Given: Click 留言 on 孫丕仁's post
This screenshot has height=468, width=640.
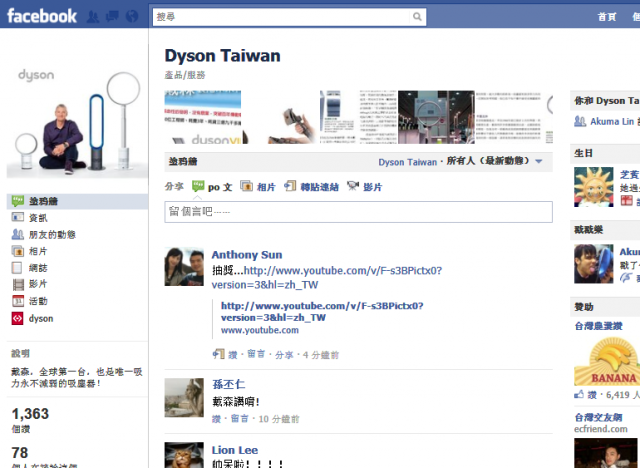Looking at the screenshot, I should pyautogui.click(x=240, y=419).
